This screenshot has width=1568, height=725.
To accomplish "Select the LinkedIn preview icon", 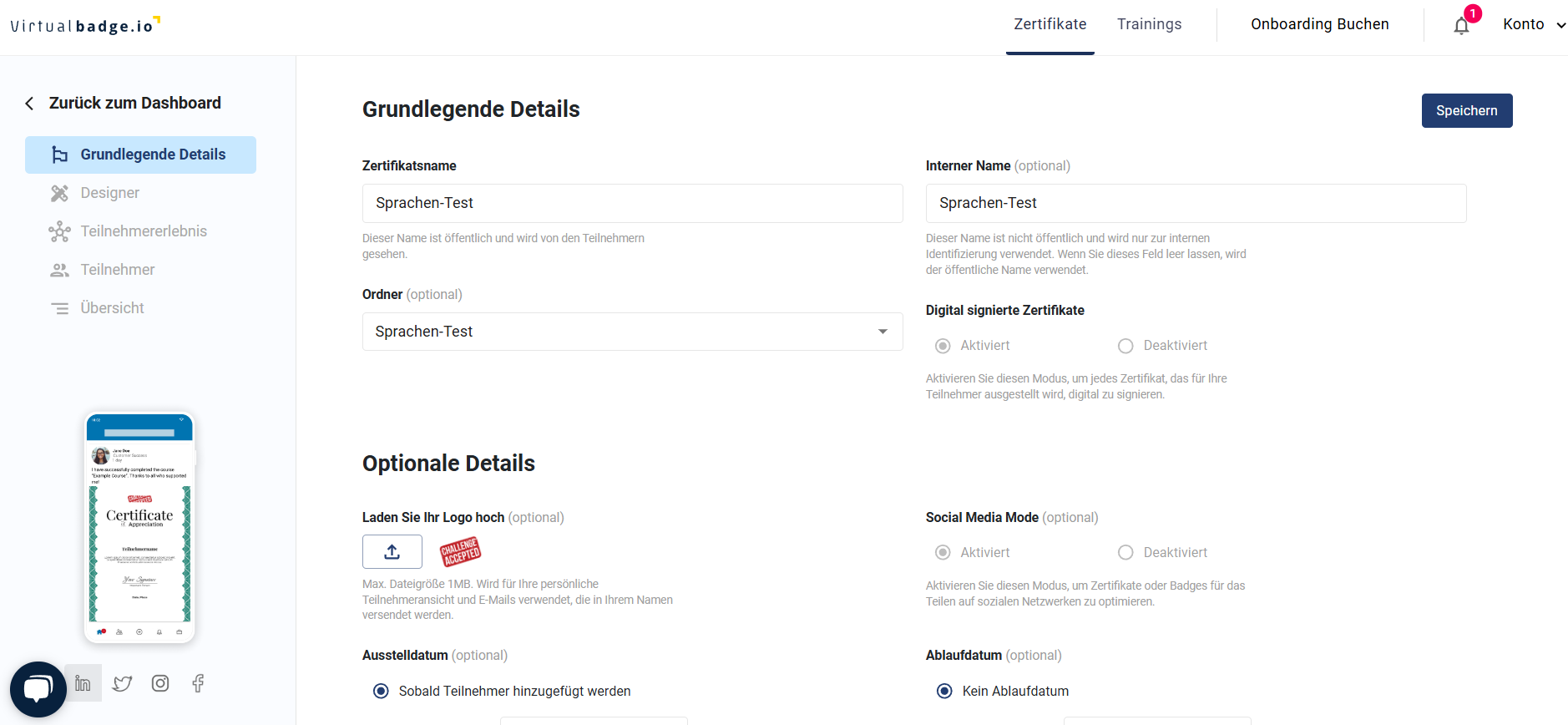I will click(x=83, y=683).
